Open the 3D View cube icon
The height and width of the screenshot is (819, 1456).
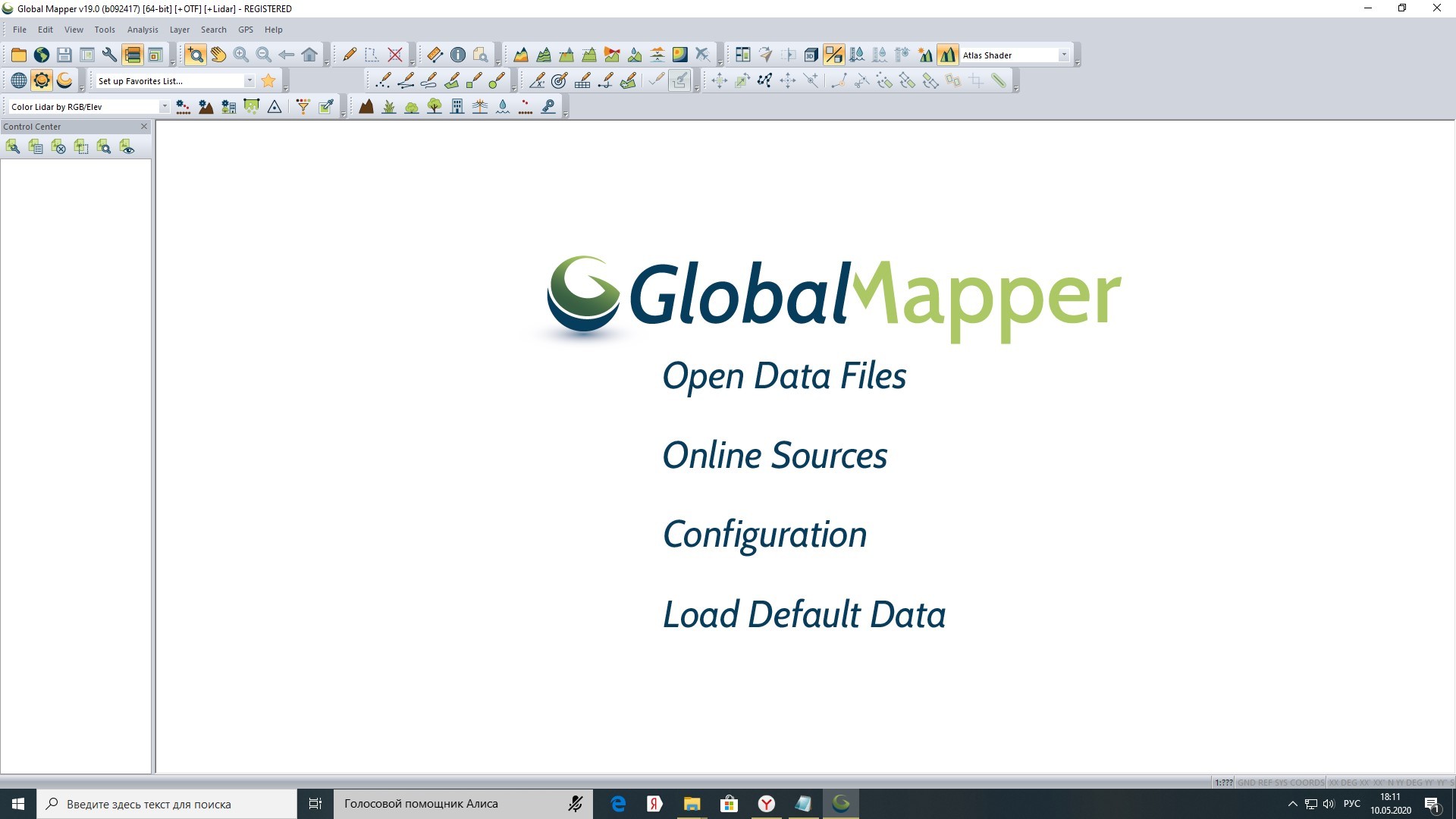pyautogui.click(x=811, y=55)
